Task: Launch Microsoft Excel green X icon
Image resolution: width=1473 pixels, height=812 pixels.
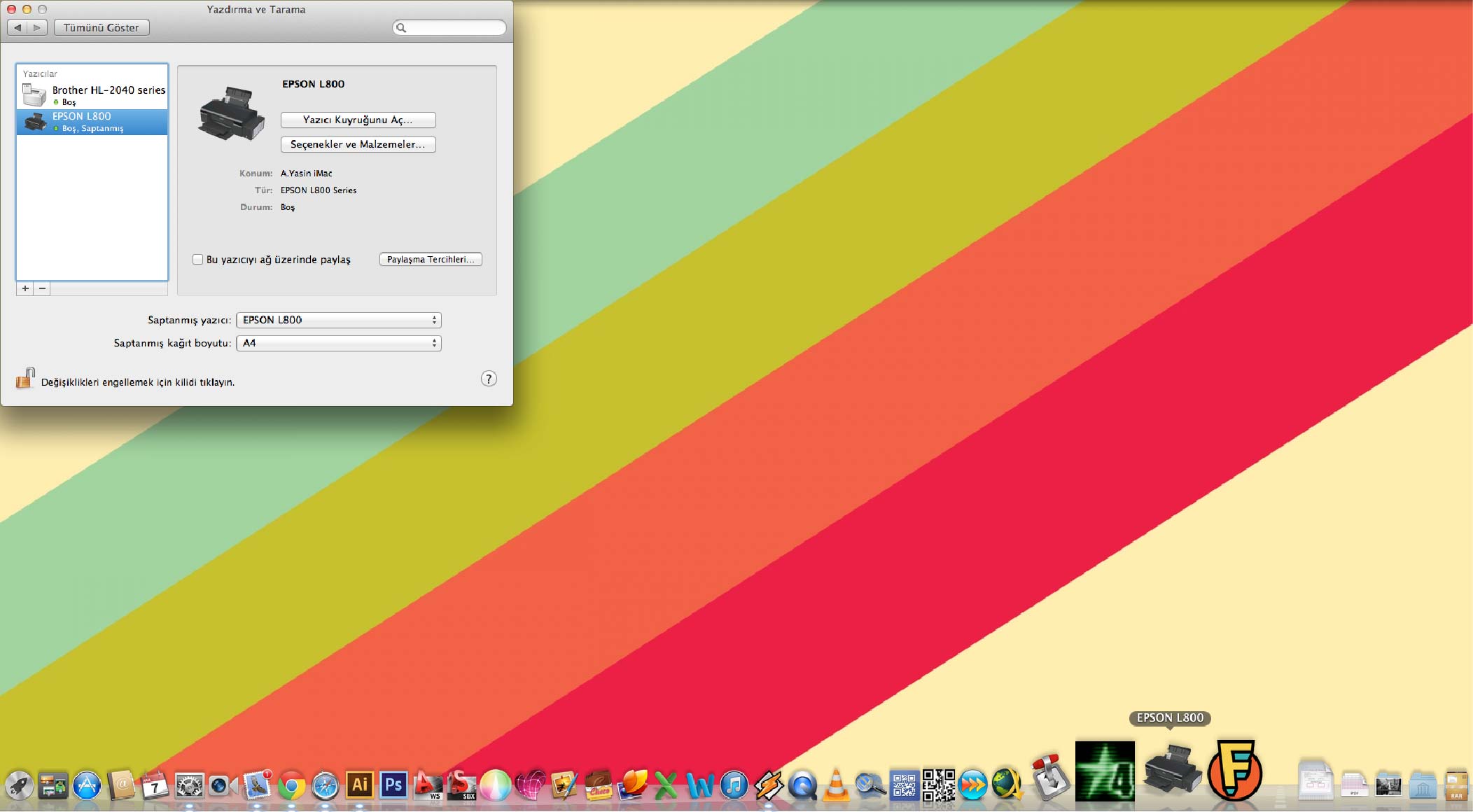Action: click(x=666, y=785)
